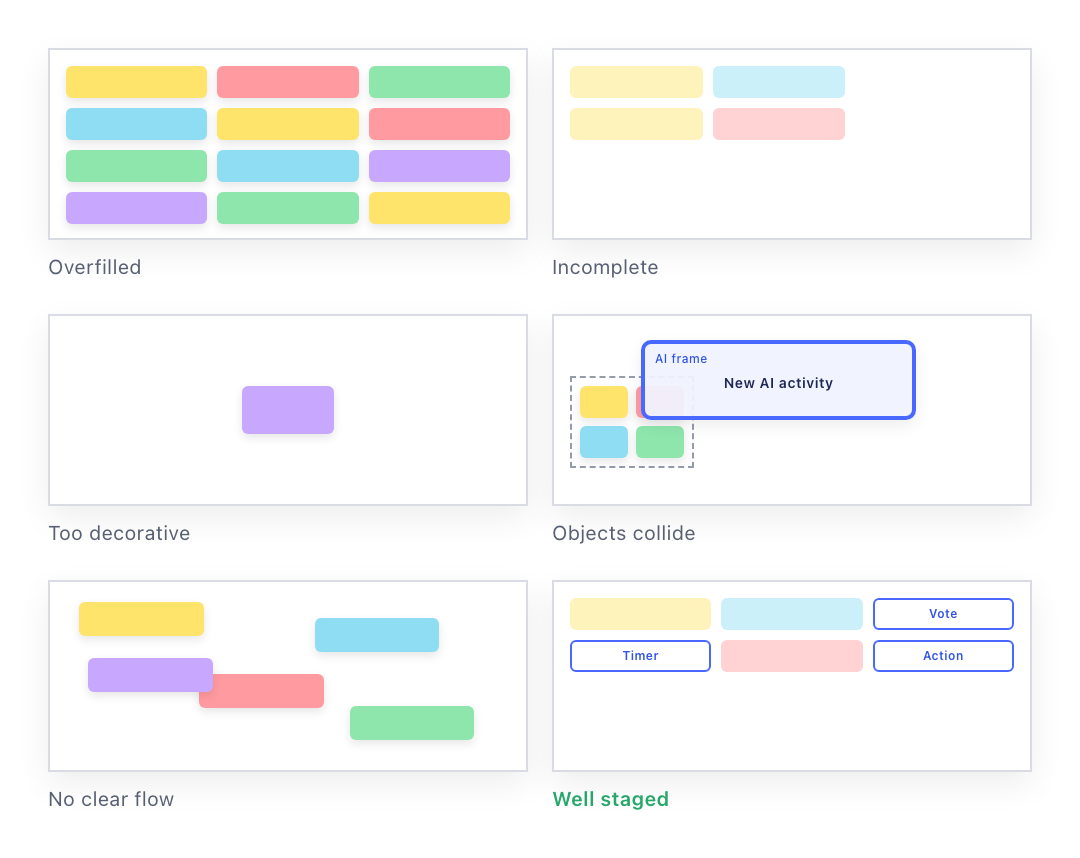The width and height of the screenshot is (1080, 858).
Task: Click the "Incomplete" caption
Action: (605, 267)
